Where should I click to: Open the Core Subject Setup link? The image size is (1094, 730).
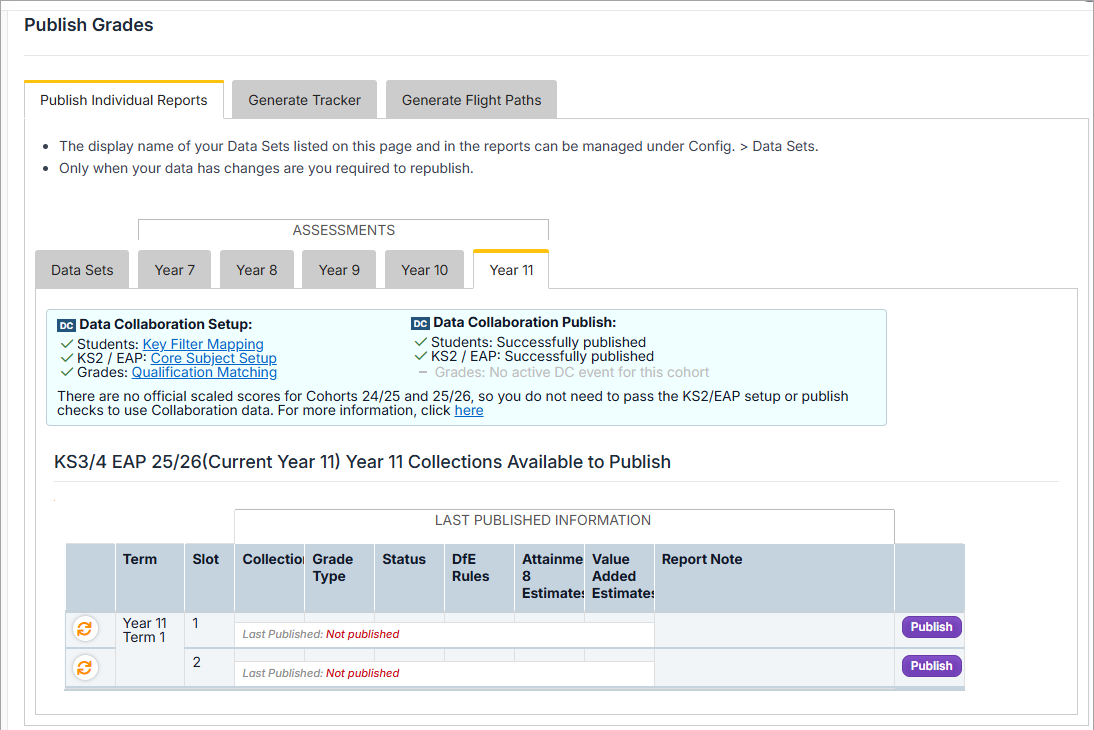tap(213, 358)
